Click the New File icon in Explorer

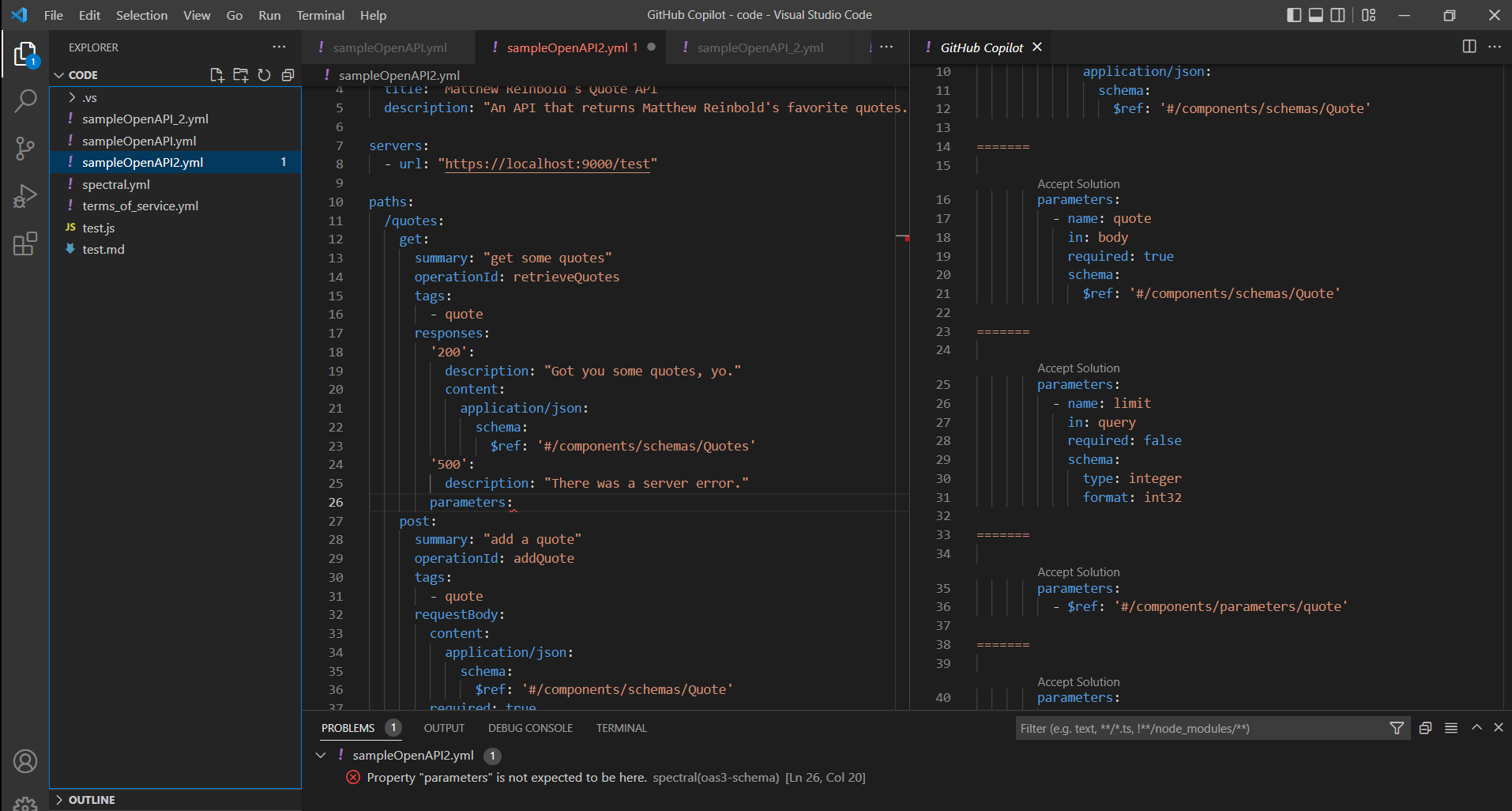[x=216, y=75]
